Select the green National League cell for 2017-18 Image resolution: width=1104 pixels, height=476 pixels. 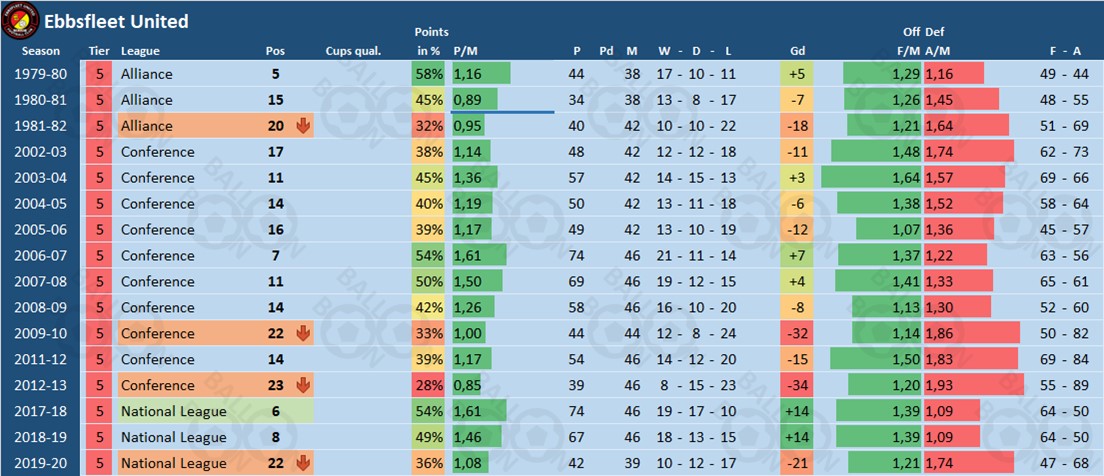pos(215,411)
